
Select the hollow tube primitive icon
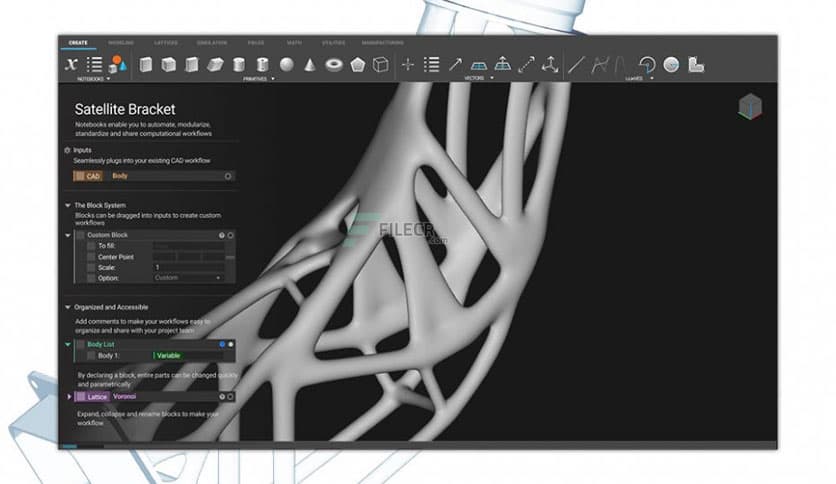pyautogui.click(x=262, y=64)
